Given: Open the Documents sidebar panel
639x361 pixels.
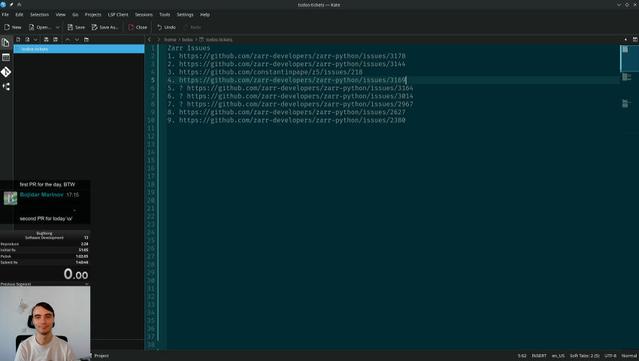Looking at the screenshot, I should click(6, 43).
